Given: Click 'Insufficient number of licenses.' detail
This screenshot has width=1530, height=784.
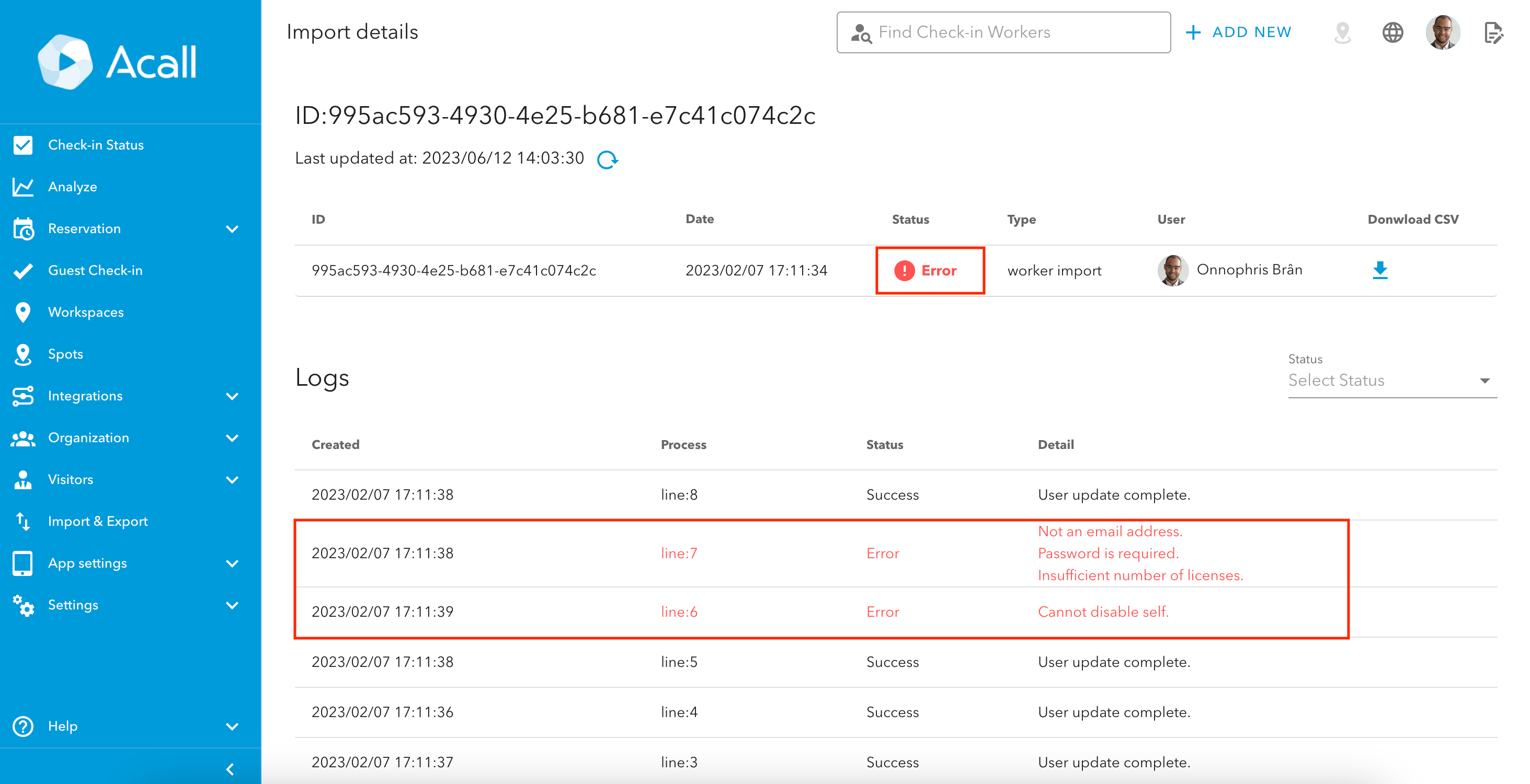Looking at the screenshot, I should 1140,575.
